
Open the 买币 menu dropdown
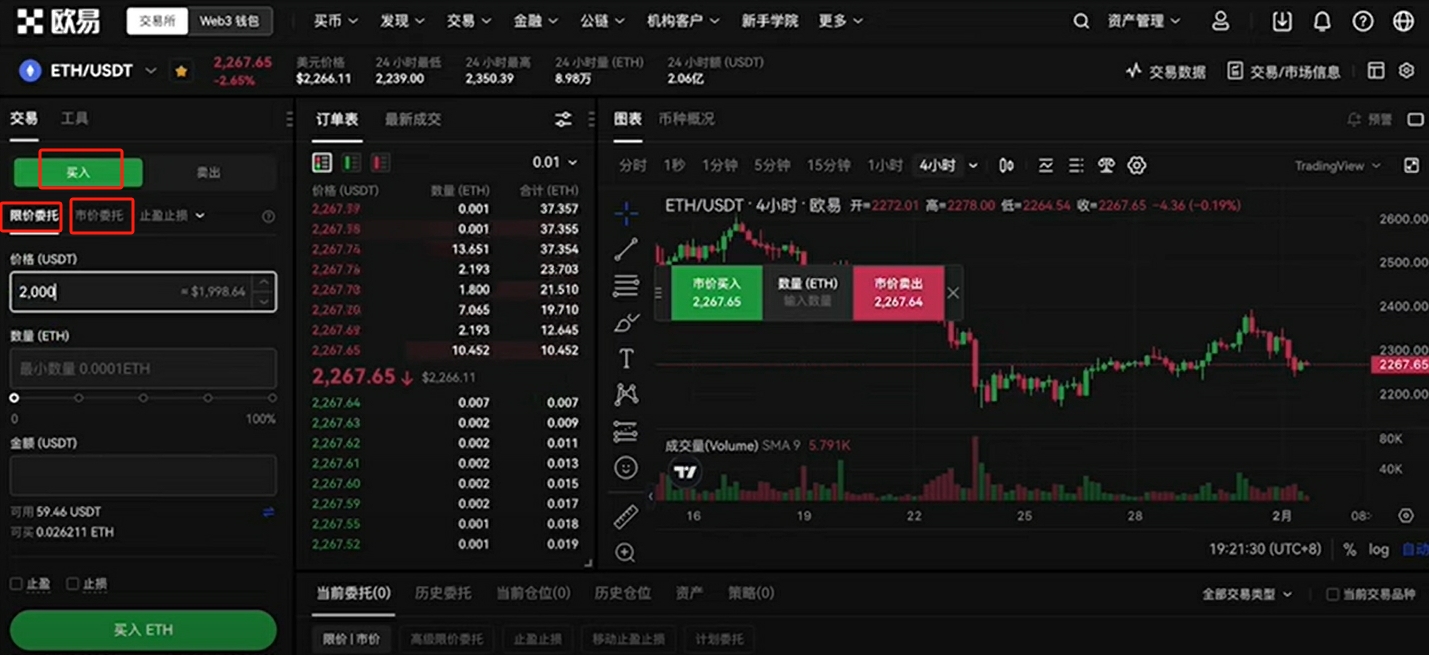pos(336,21)
